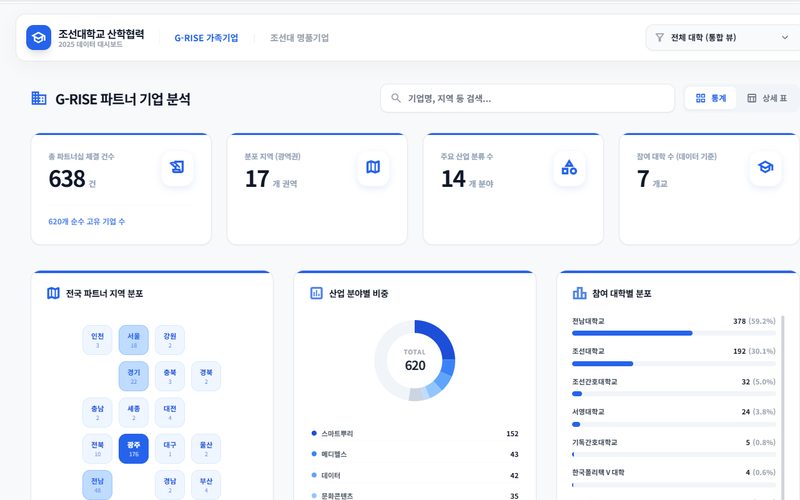
Task: Click the 기독간호대학교 label
Action: point(594,442)
